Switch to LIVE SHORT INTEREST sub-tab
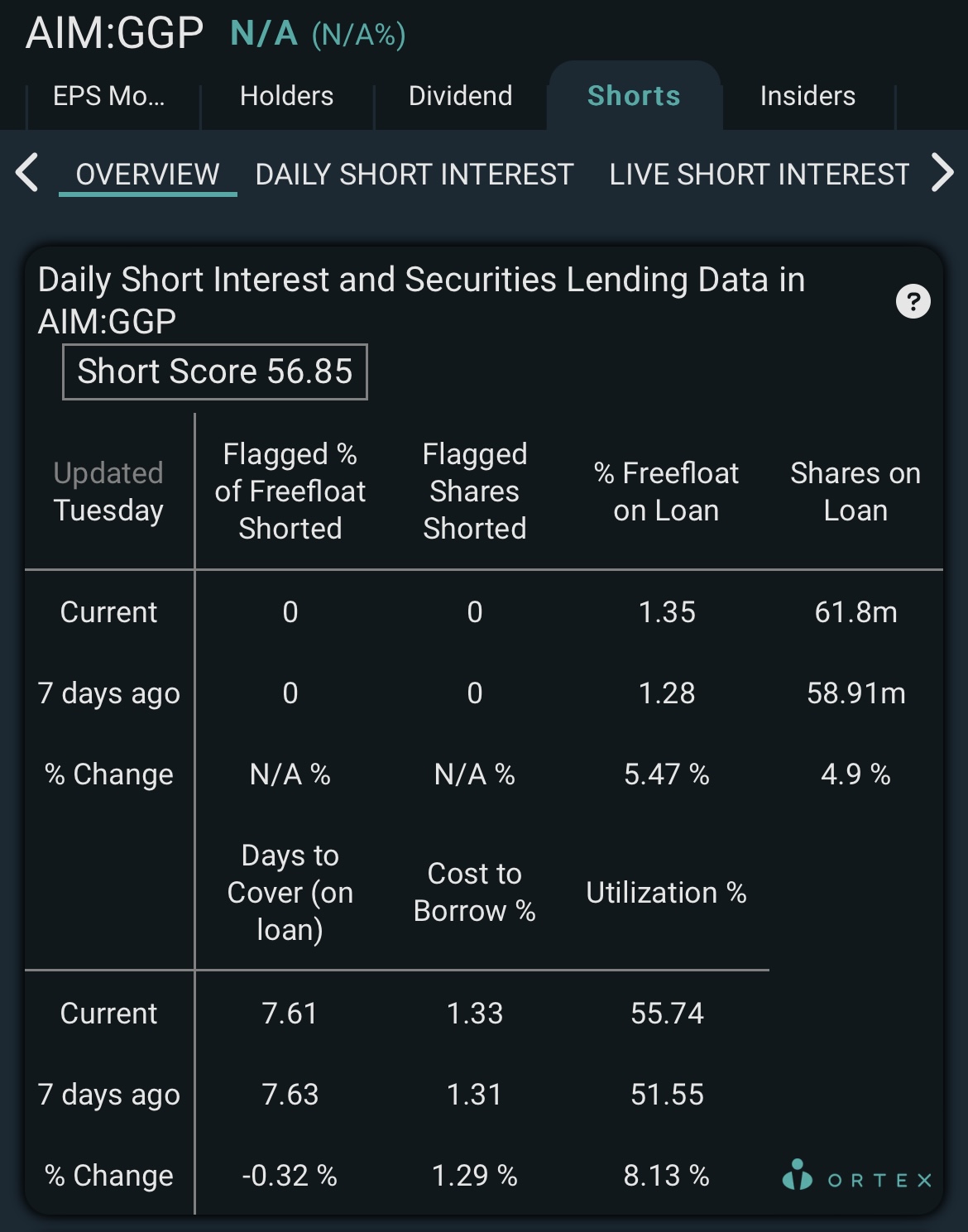968x1232 pixels. click(760, 175)
